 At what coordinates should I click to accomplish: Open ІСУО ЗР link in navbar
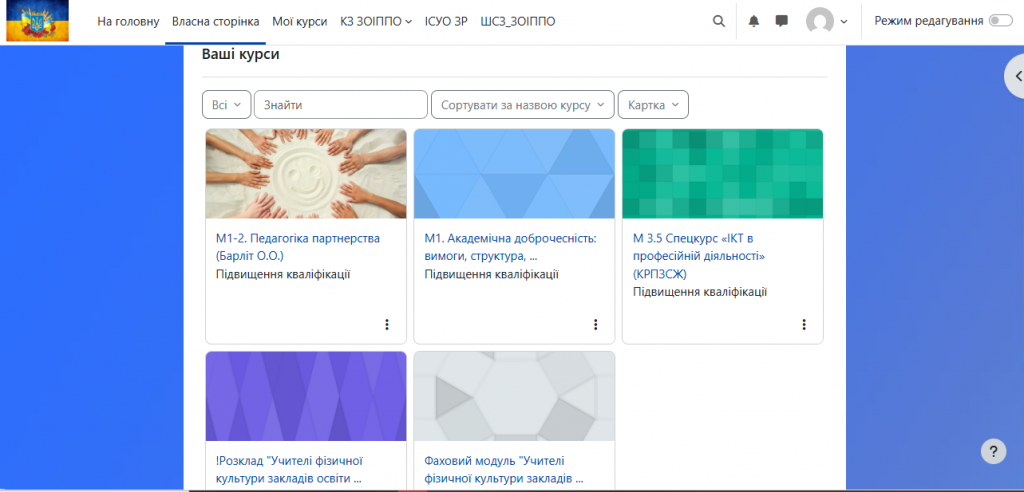[x=445, y=22]
